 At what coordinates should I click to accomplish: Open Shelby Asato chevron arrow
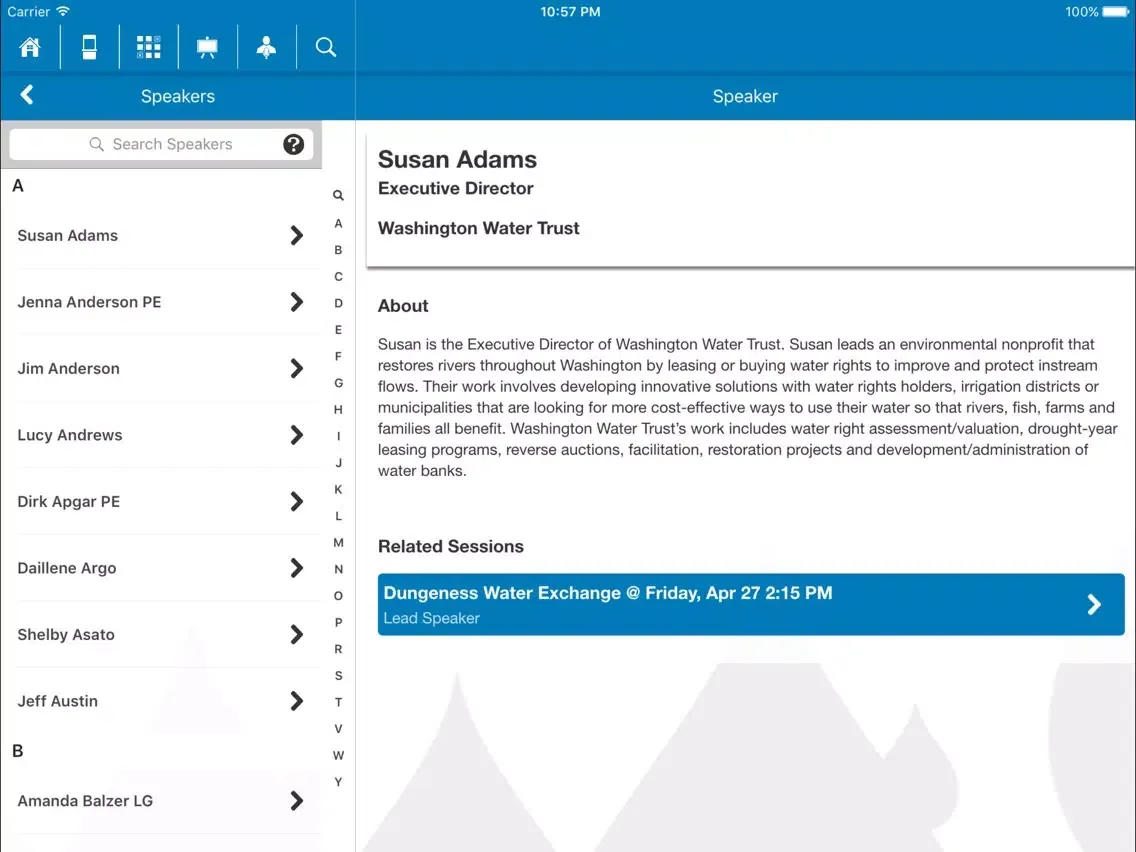coord(296,635)
